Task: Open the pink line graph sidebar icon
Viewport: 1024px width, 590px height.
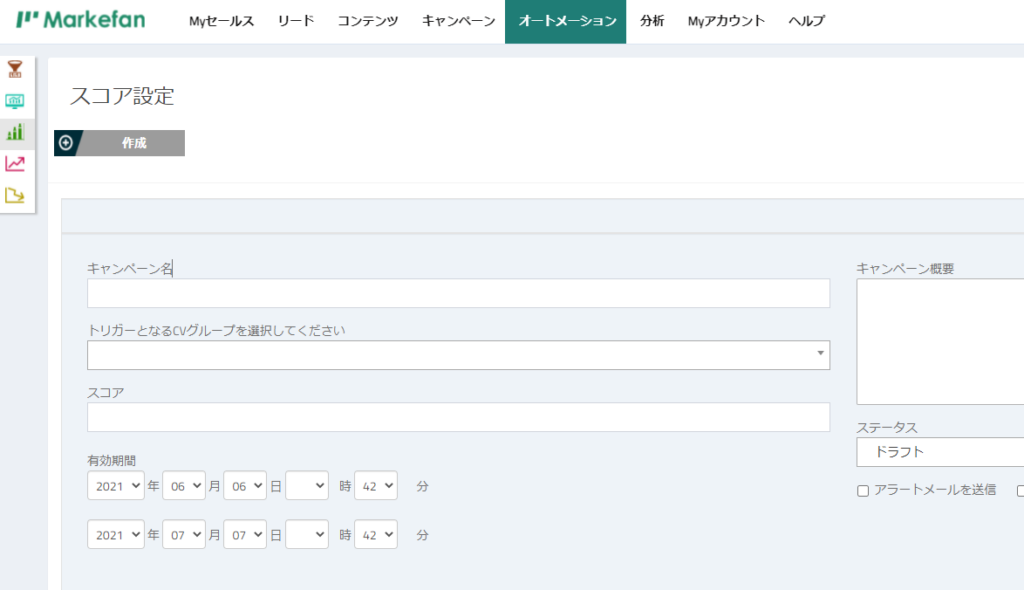Action: coord(15,163)
